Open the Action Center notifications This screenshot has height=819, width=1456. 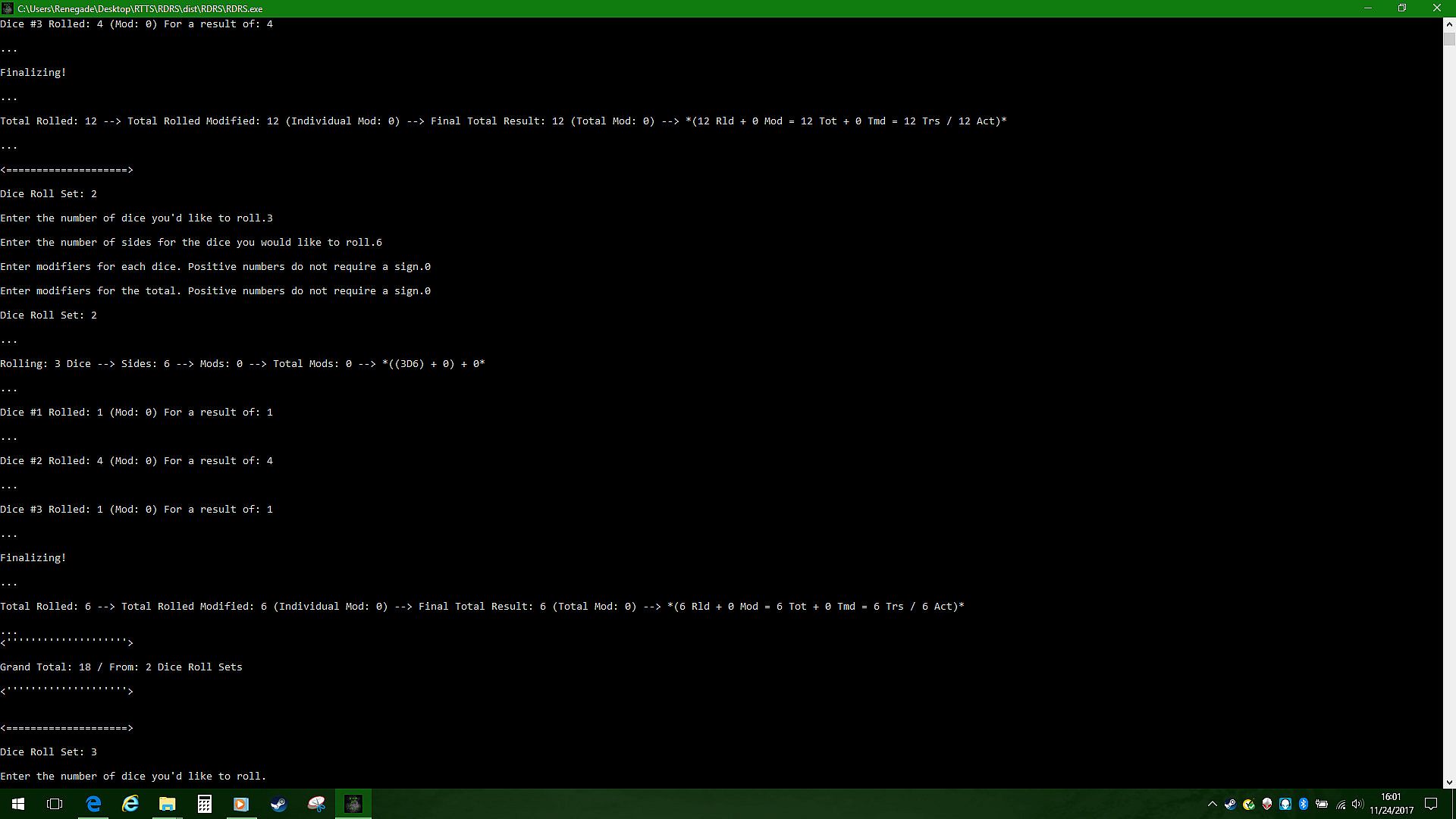click(1431, 804)
